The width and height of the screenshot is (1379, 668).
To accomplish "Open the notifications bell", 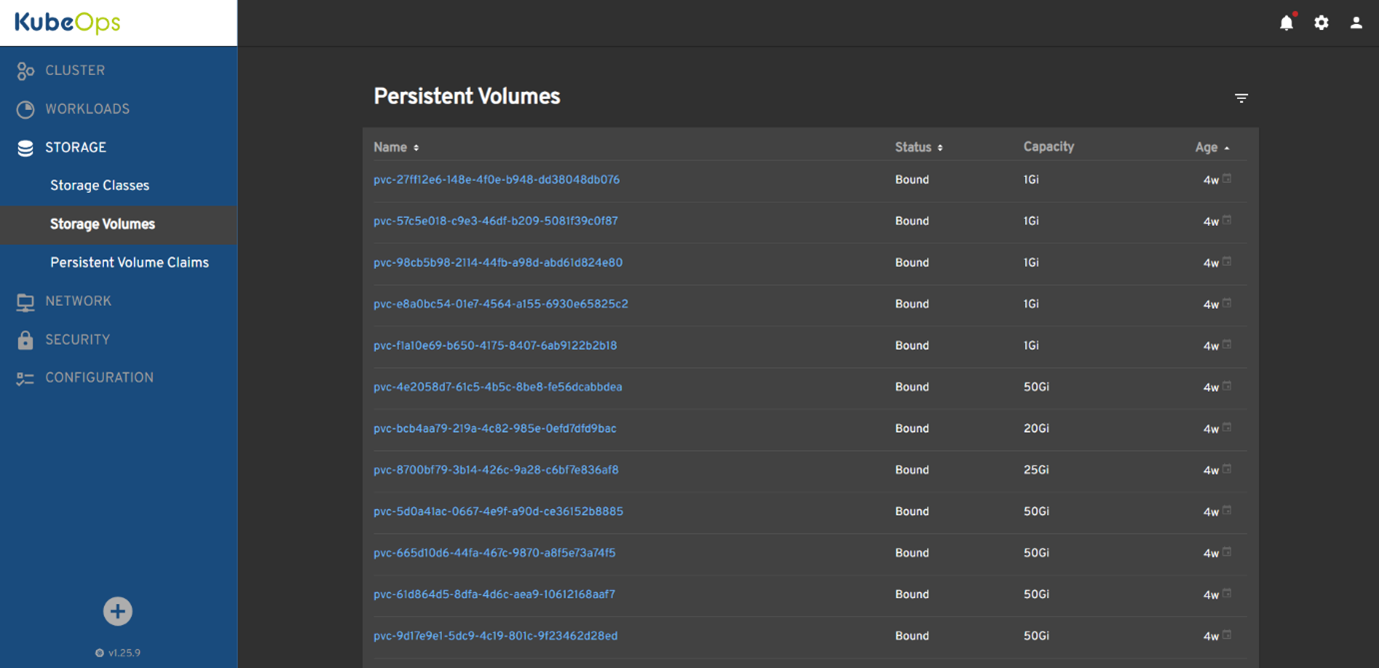I will click(1287, 22).
